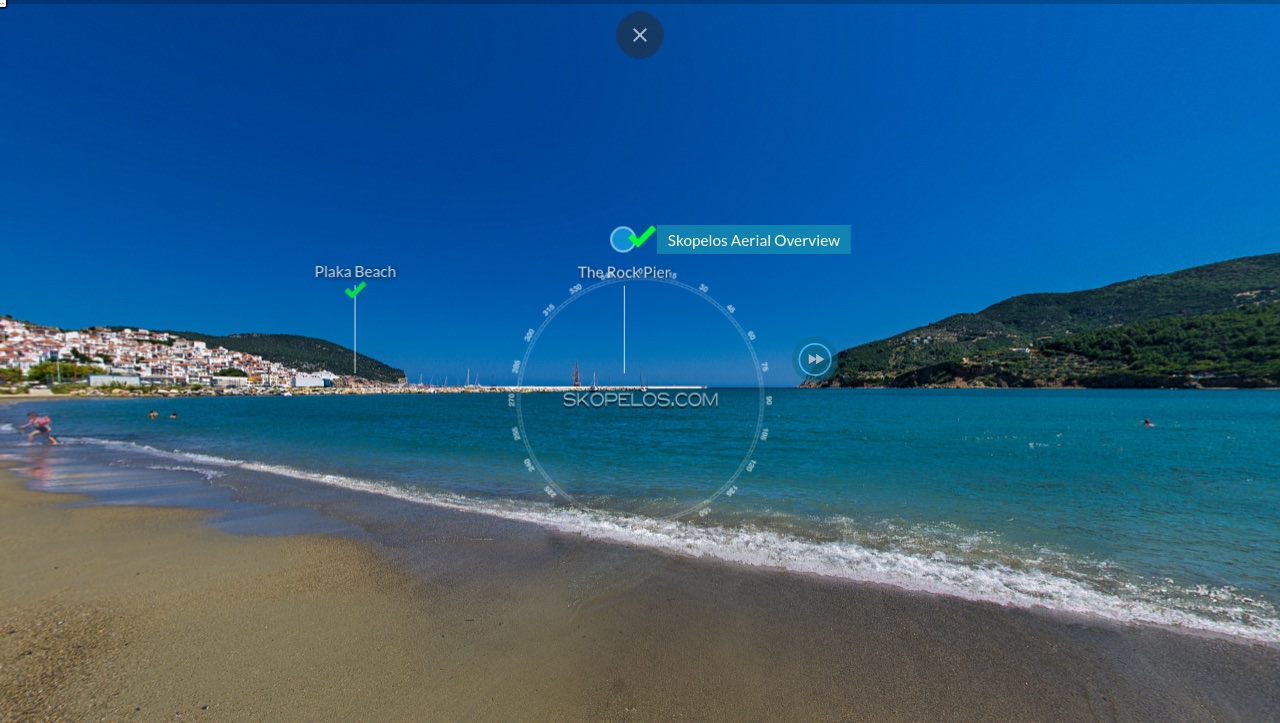Close the panorama with the X button
The image size is (1280, 723).
(640, 35)
